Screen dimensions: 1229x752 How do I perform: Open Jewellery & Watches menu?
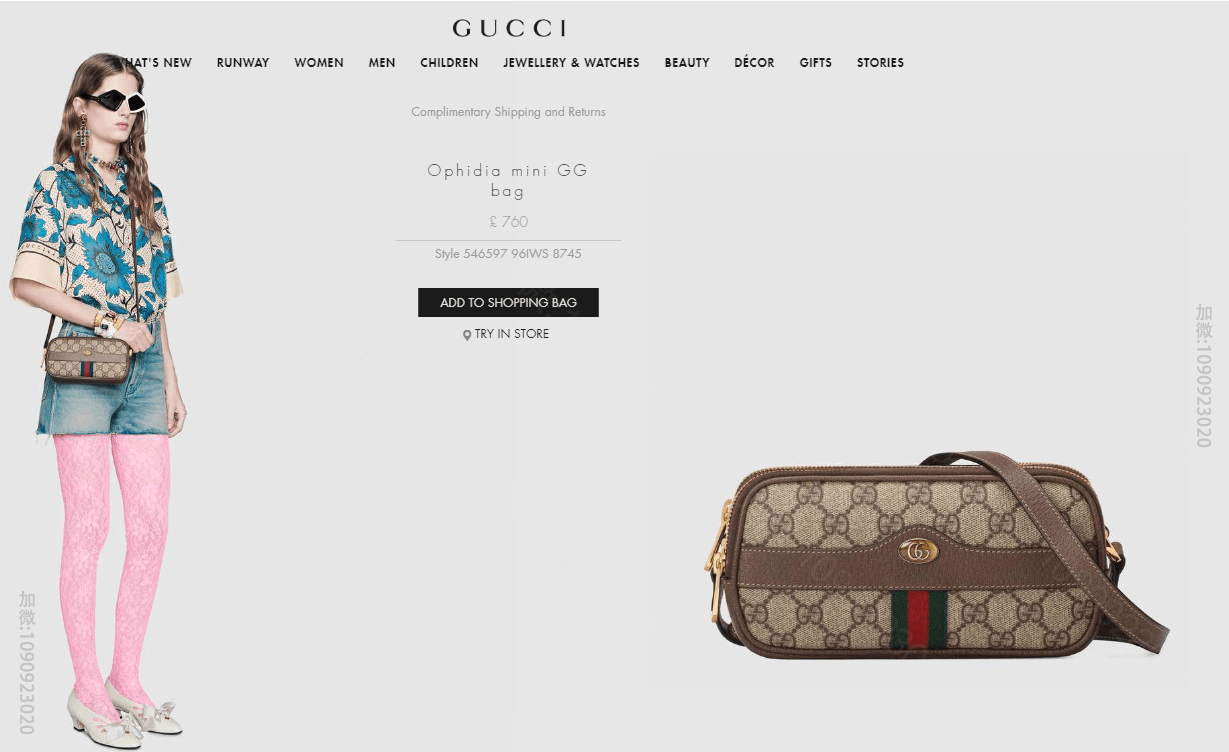(x=571, y=62)
